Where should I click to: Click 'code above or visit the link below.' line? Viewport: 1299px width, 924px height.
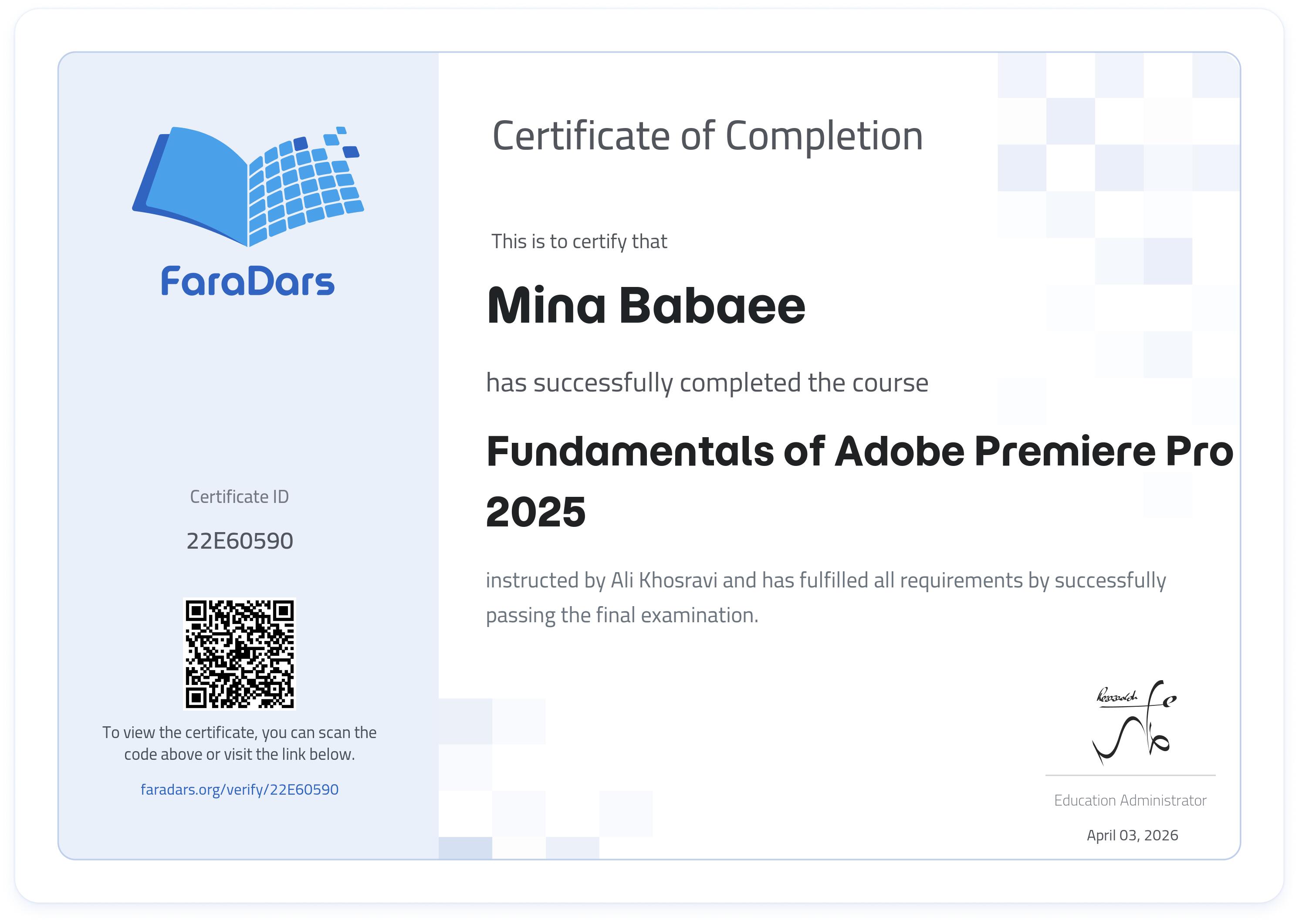tap(239, 755)
